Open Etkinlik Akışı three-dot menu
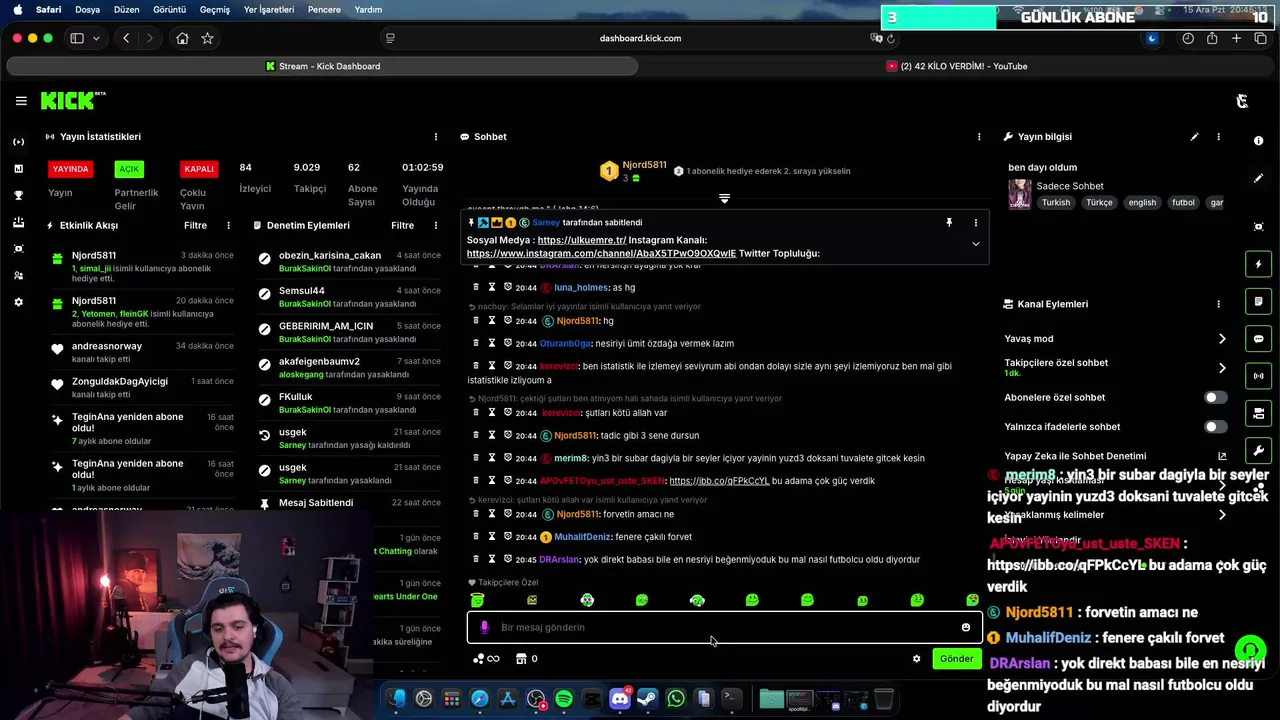 pos(229,226)
